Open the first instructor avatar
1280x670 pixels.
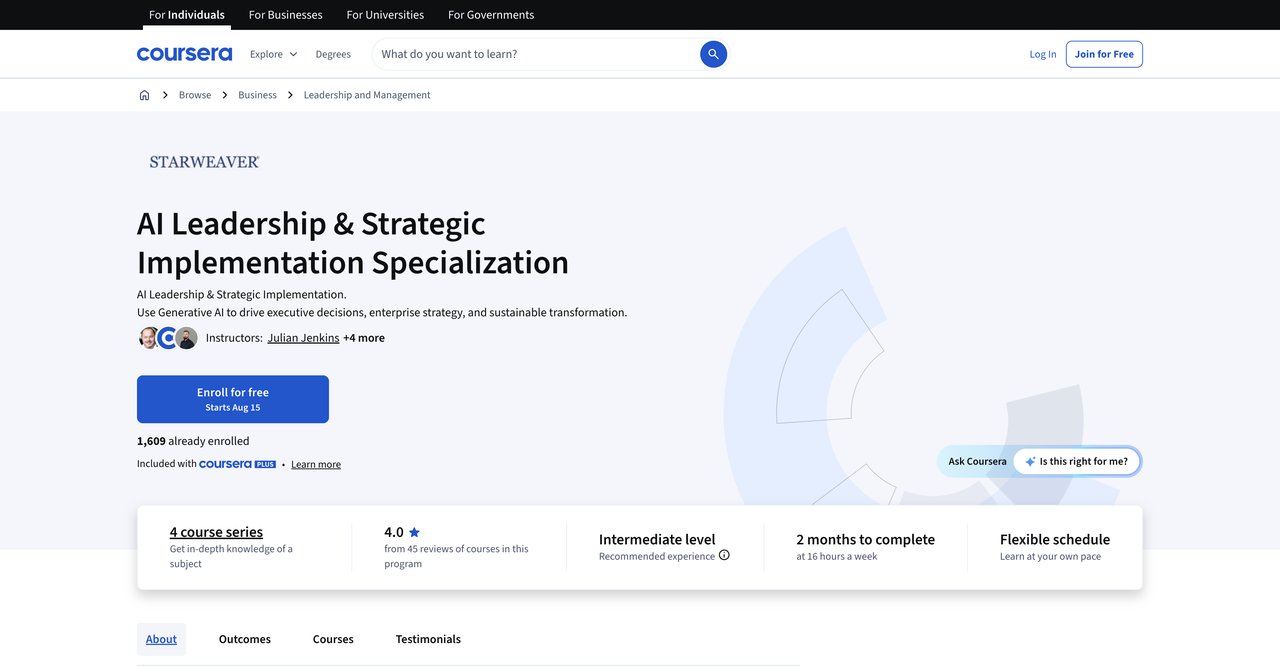(x=148, y=338)
